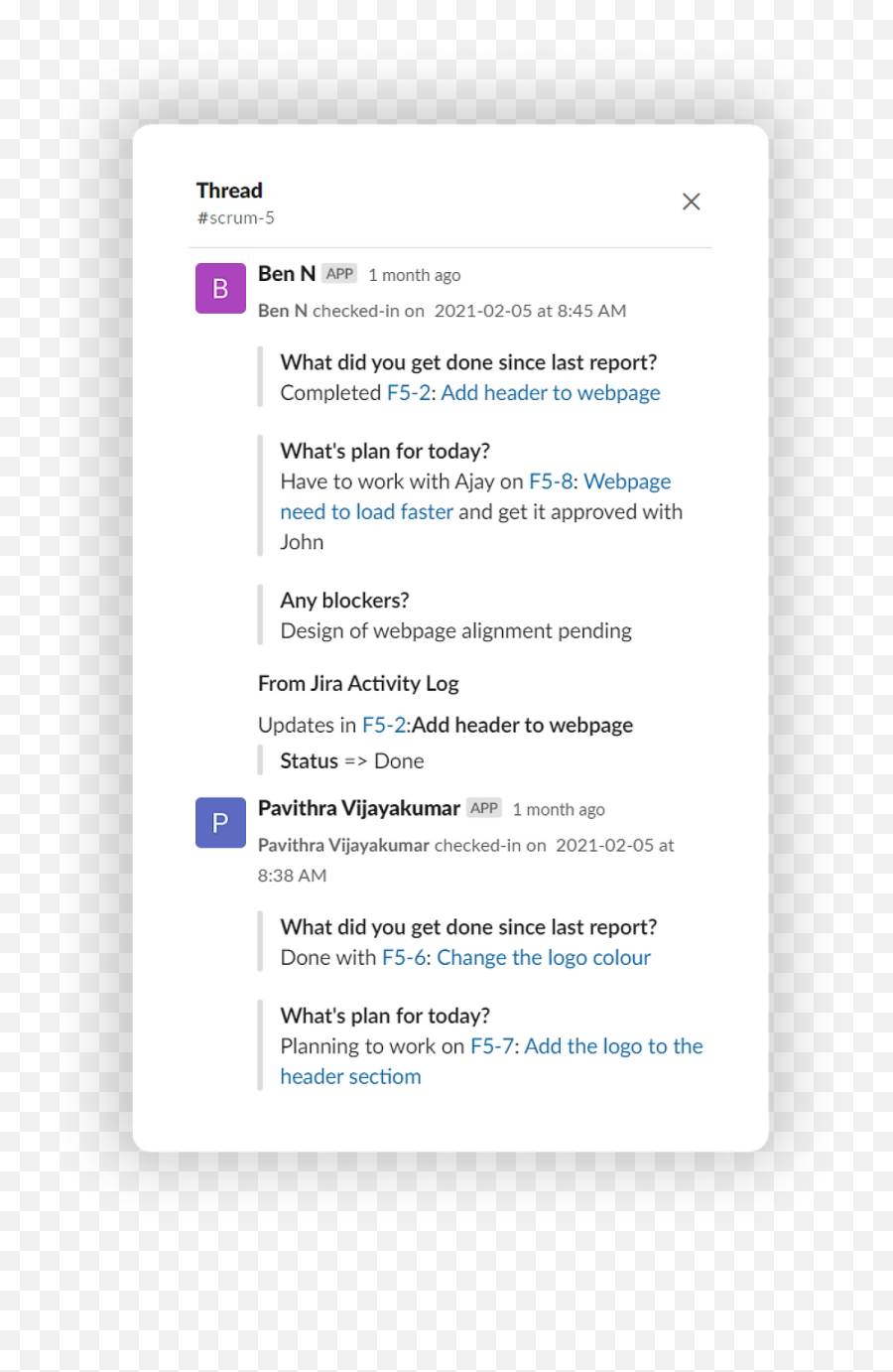This screenshot has width=893, height=1372.
Task: Click Pavithra's '1 month ago' timestamp
Action: click(x=559, y=809)
